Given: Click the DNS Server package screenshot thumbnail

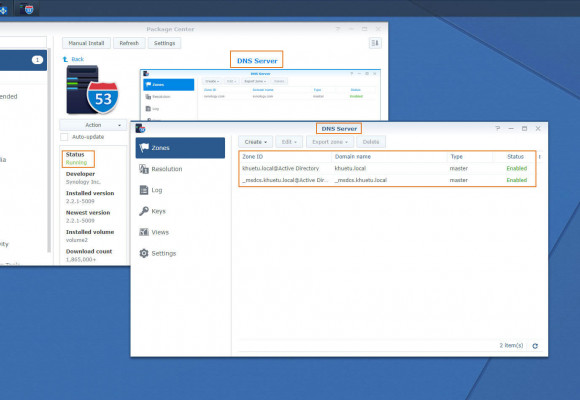Looking at the screenshot, I should 260,95.
